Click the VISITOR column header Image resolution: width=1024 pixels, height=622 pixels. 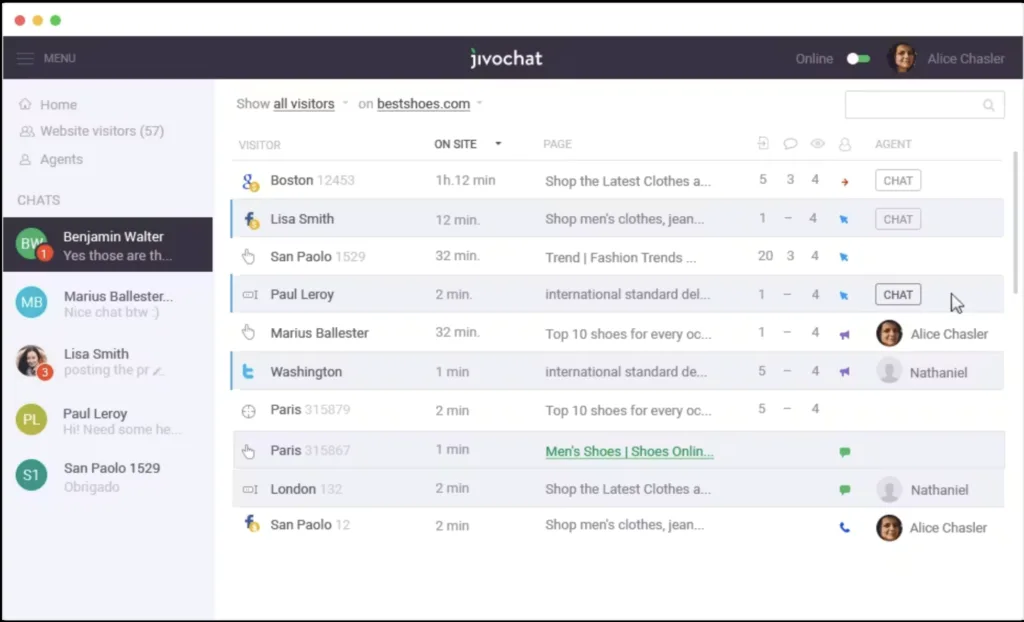(259, 145)
